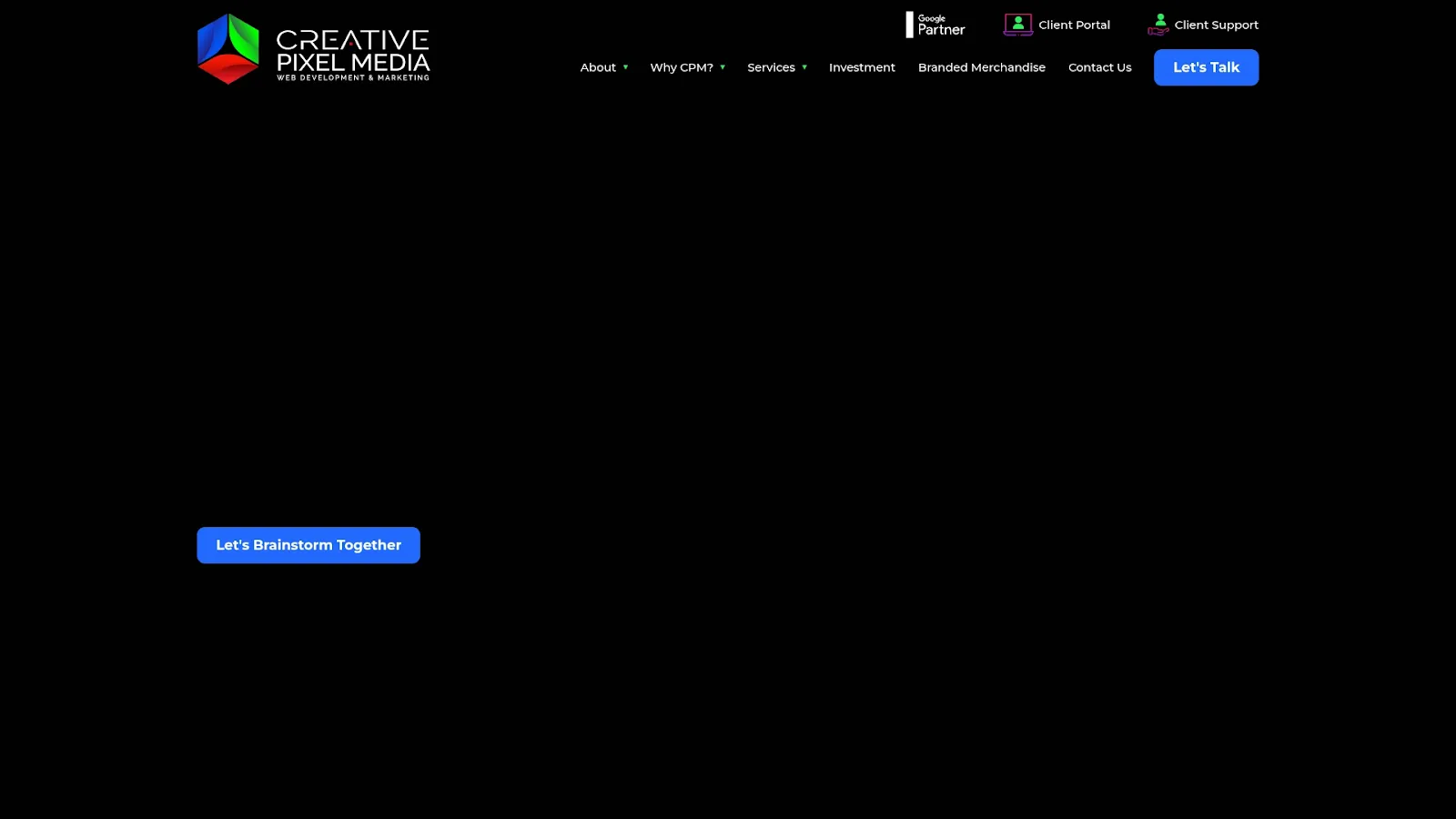Click the Client Portal link text
This screenshot has width=1456, height=819.
[x=1075, y=25]
